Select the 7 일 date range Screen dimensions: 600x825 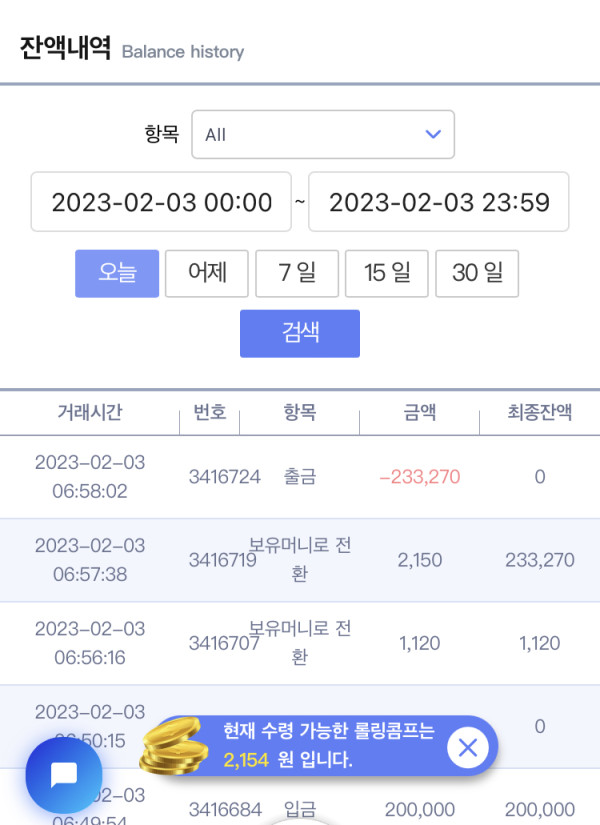tap(297, 273)
